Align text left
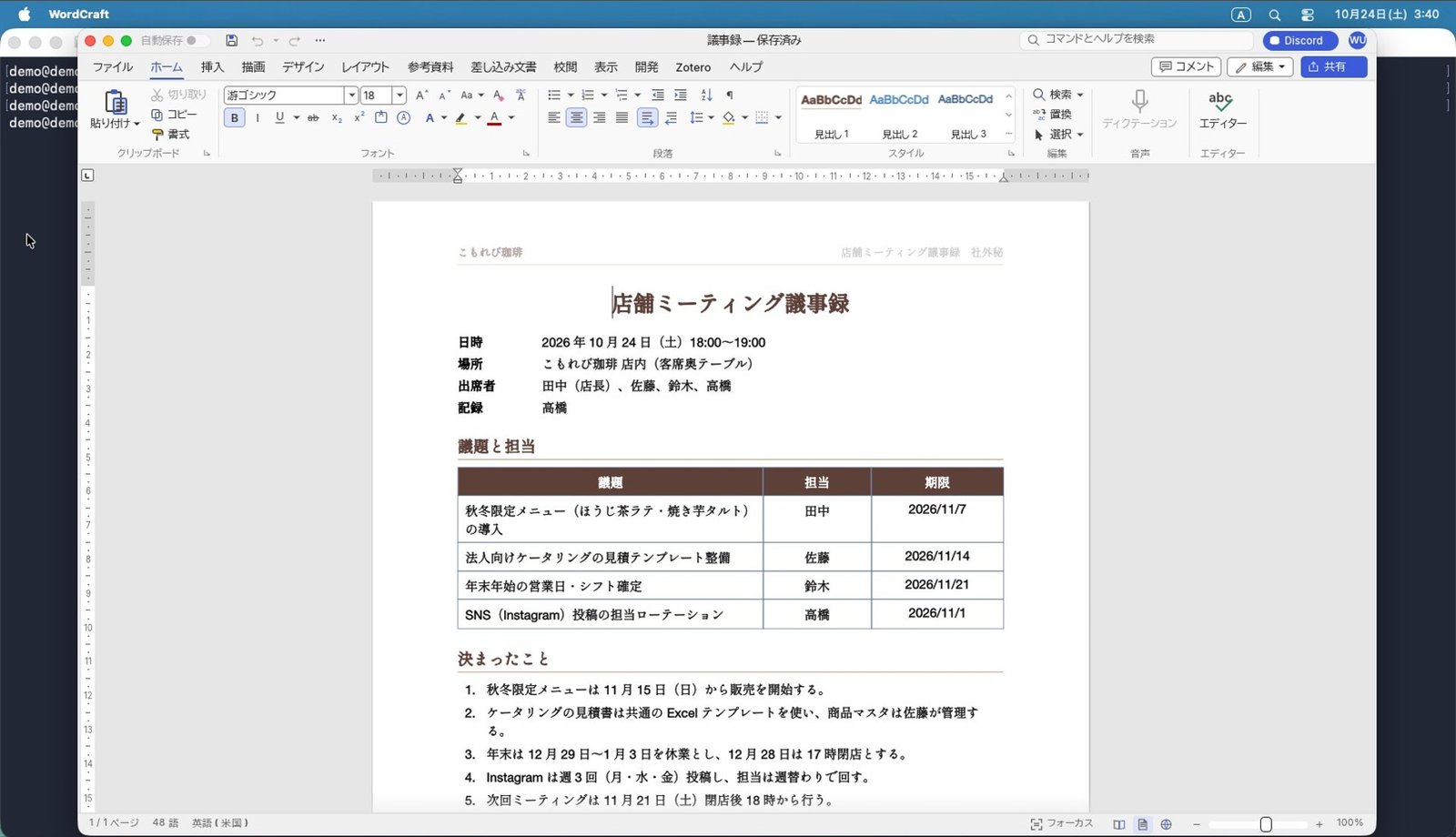 click(553, 117)
